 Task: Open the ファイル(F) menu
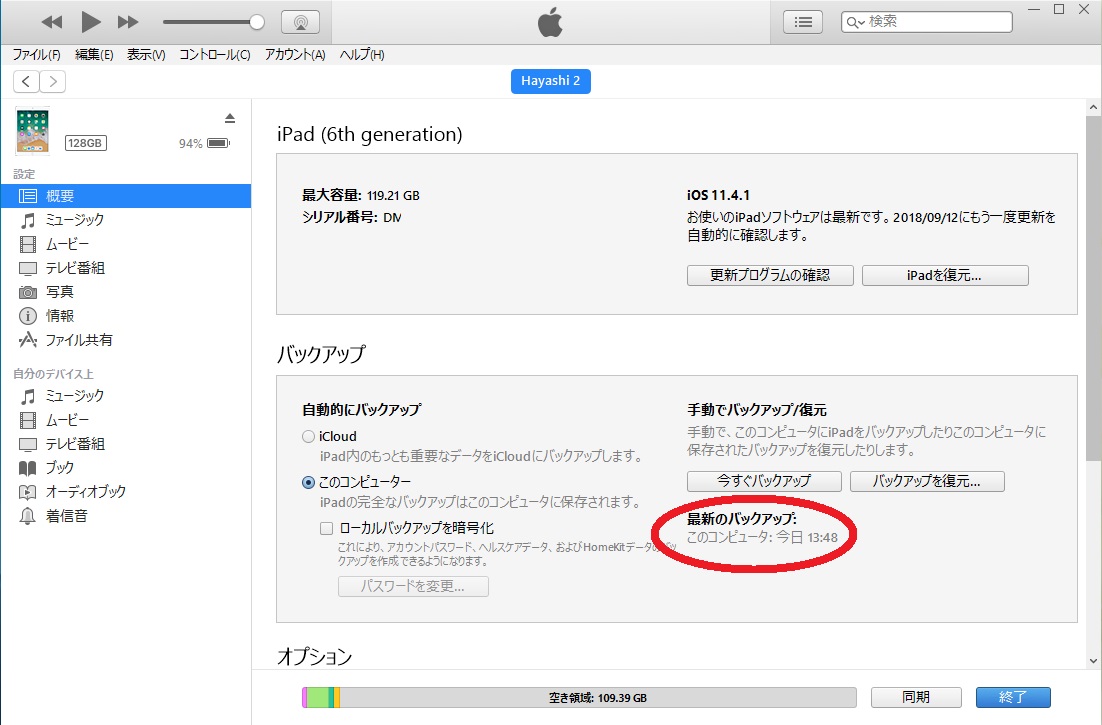37,55
